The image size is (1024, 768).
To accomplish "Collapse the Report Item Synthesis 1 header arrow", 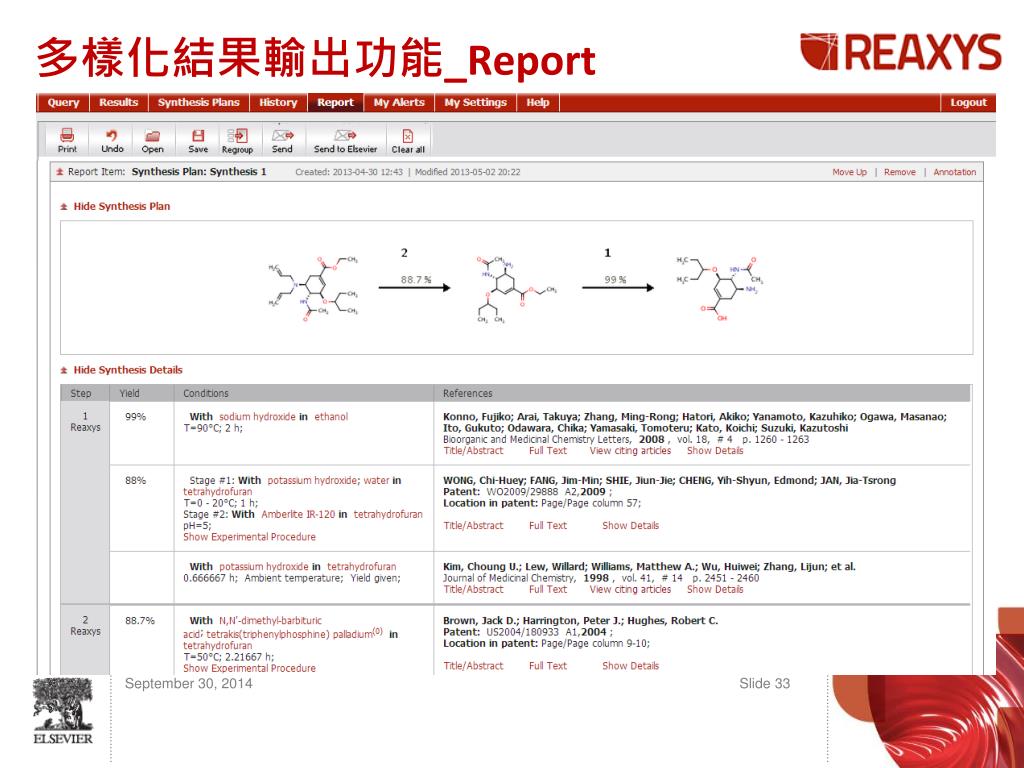I will tap(60, 172).
